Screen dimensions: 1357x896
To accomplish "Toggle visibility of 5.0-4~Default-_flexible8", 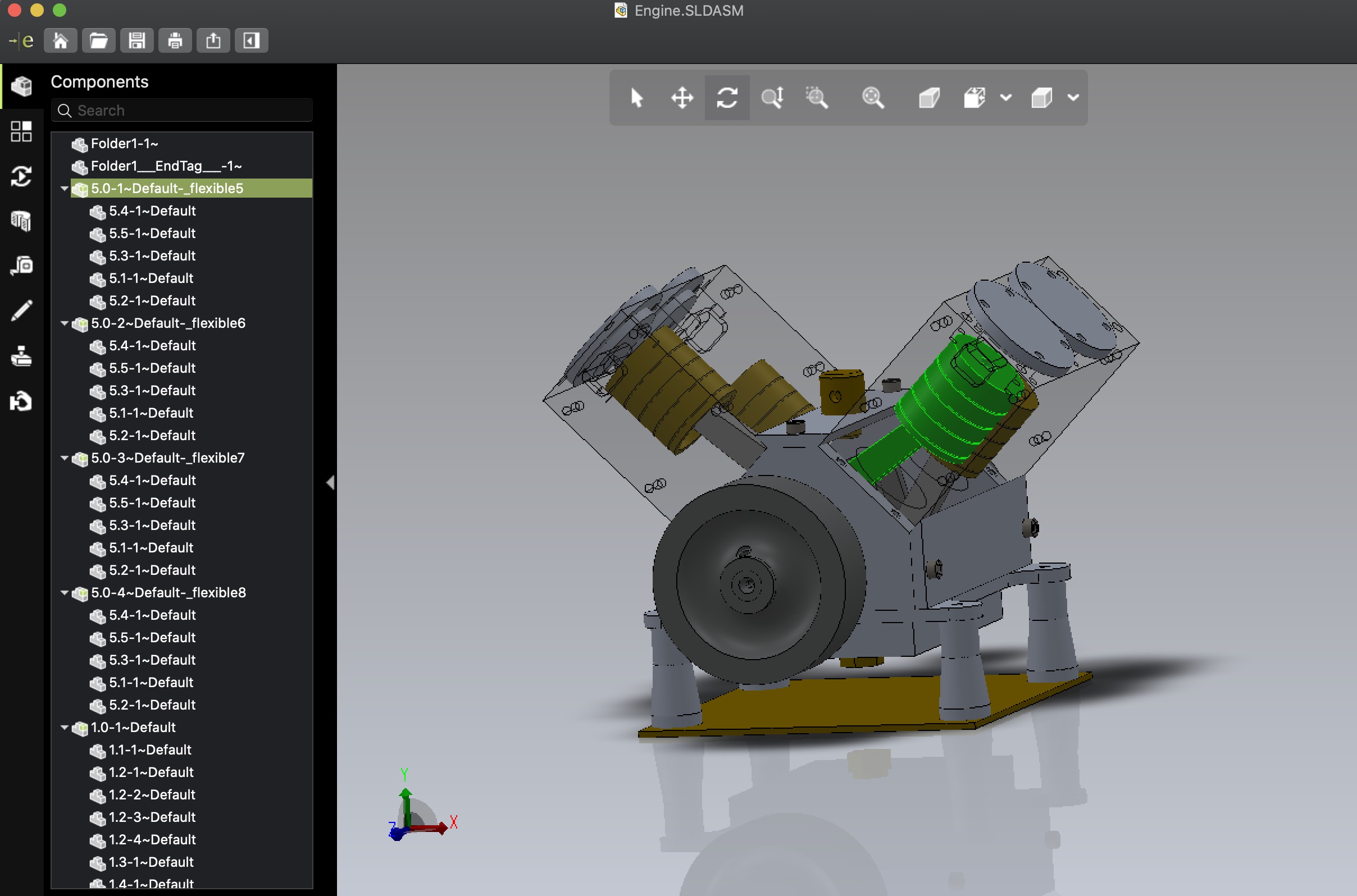I will point(80,592).
